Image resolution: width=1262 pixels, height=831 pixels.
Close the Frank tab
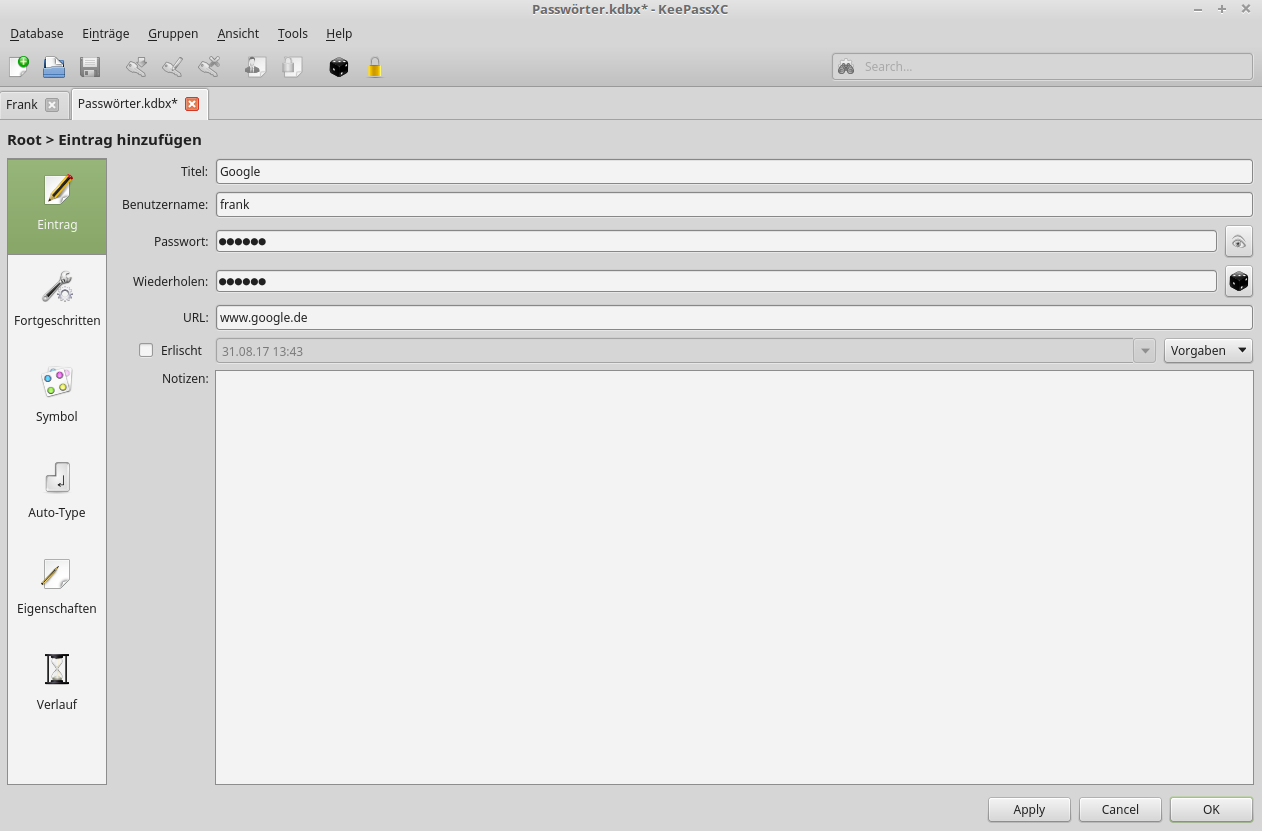(52, 105)
